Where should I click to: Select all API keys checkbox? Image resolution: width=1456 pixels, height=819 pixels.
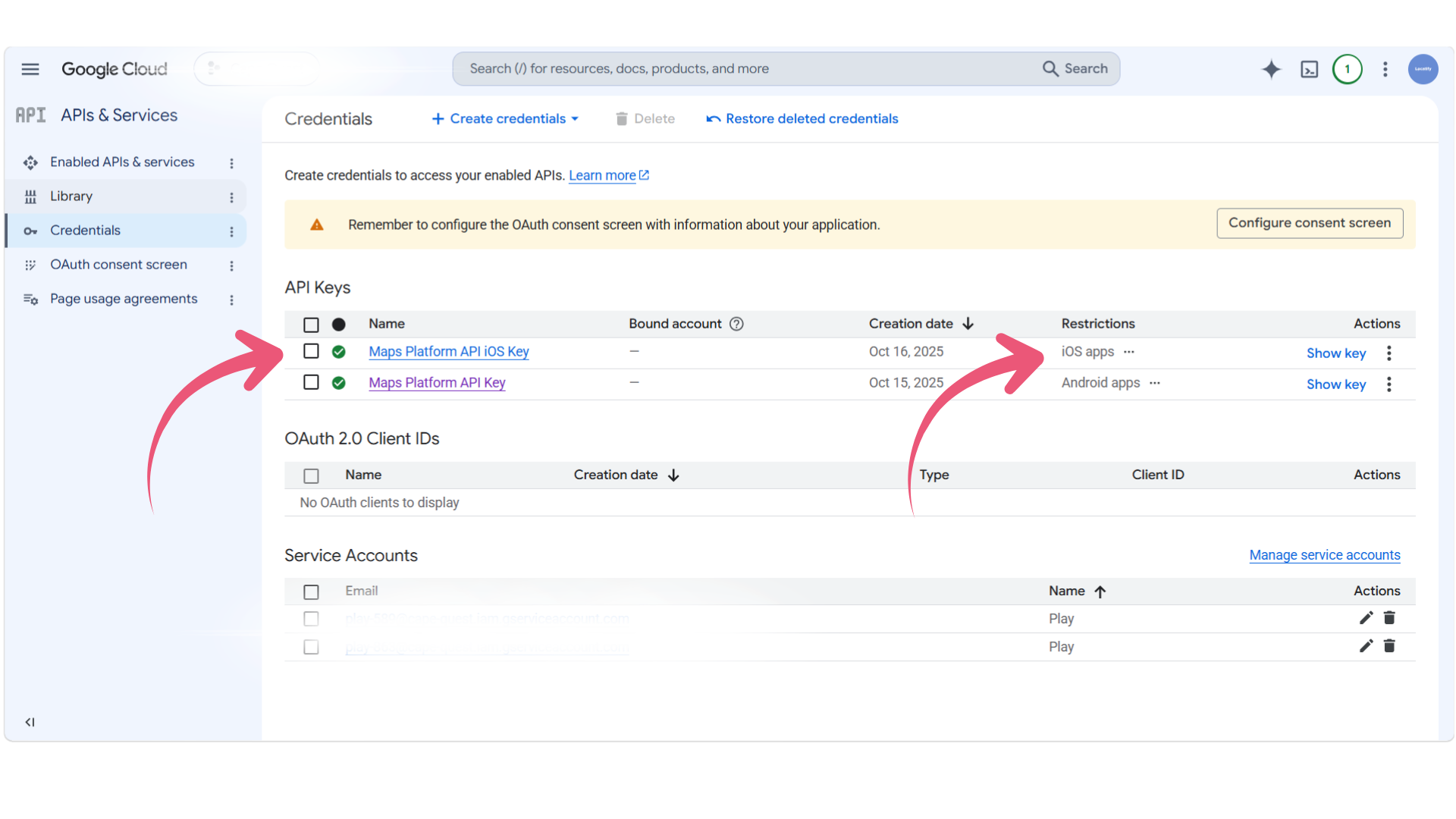tap(311, 325)
